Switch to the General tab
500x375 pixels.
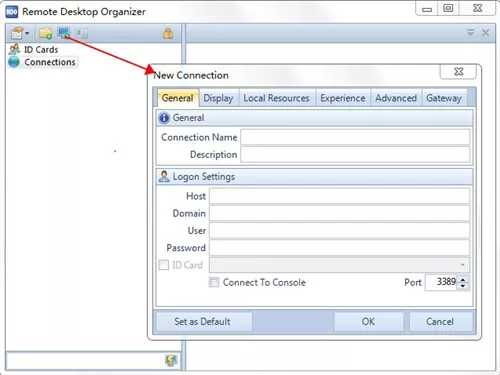tap(177, 98)
